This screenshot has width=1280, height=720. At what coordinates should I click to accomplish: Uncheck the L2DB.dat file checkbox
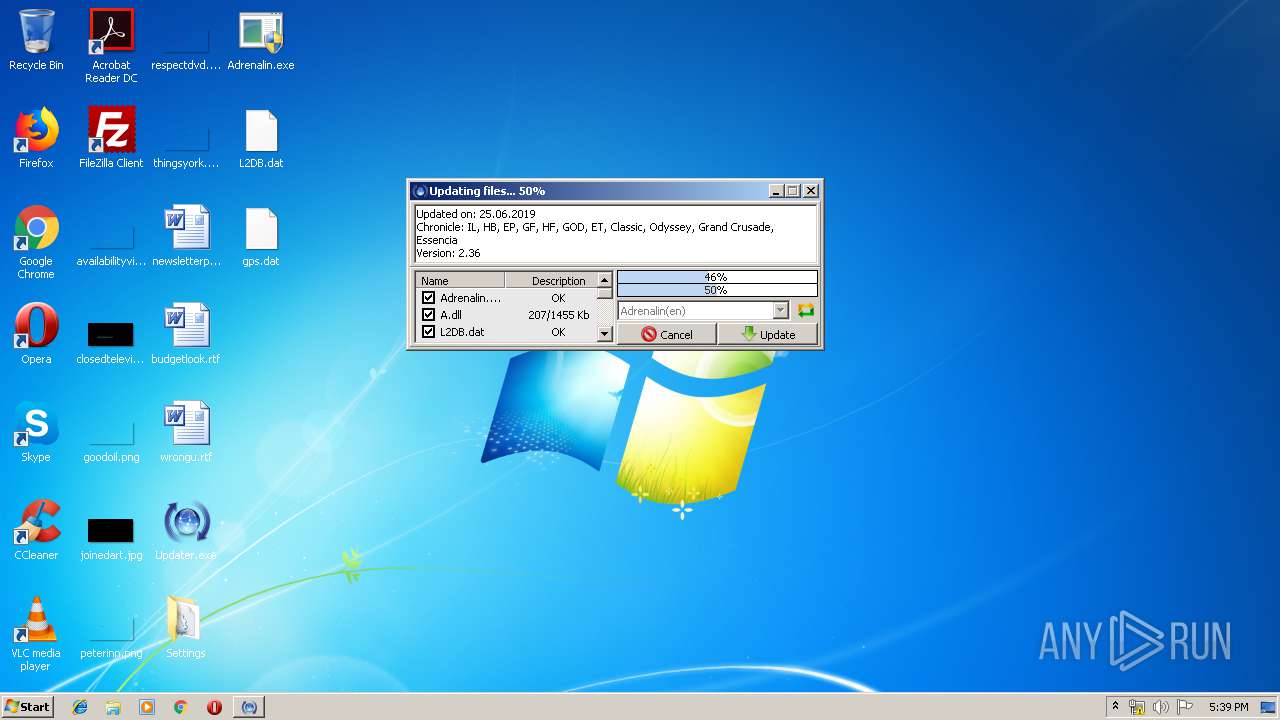(x=428, y=332)
